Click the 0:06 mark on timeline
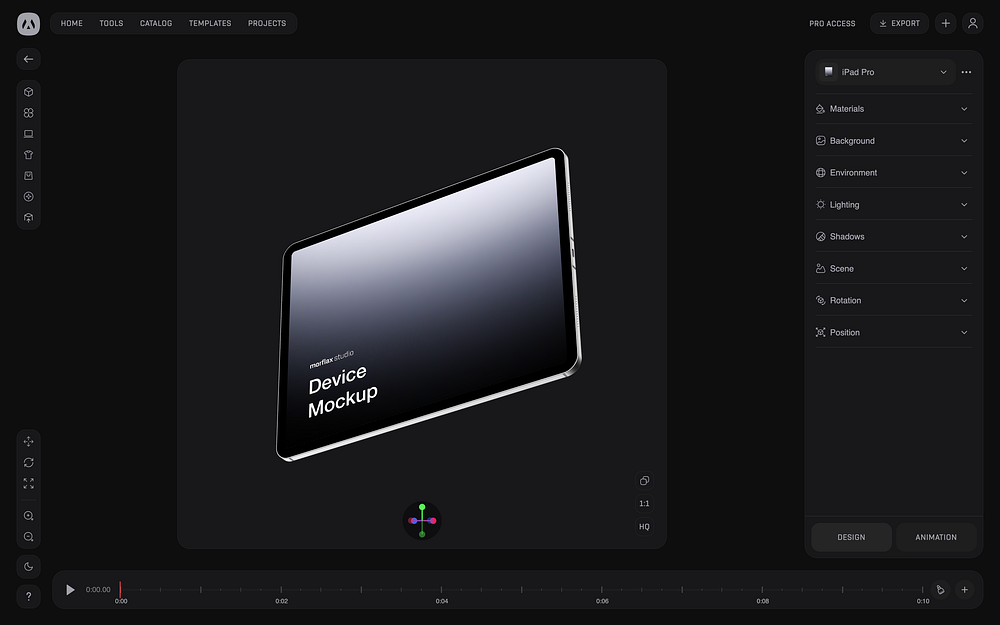Screen dimensions: 1000x625 [602, 601]
